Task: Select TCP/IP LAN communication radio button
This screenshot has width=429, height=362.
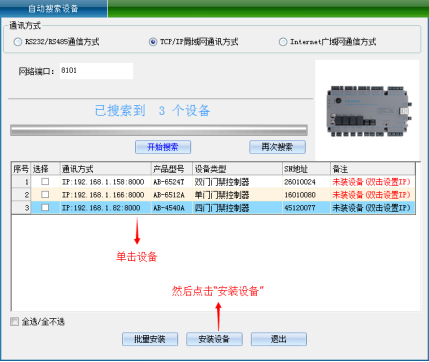Action: [x=153, y=42]
